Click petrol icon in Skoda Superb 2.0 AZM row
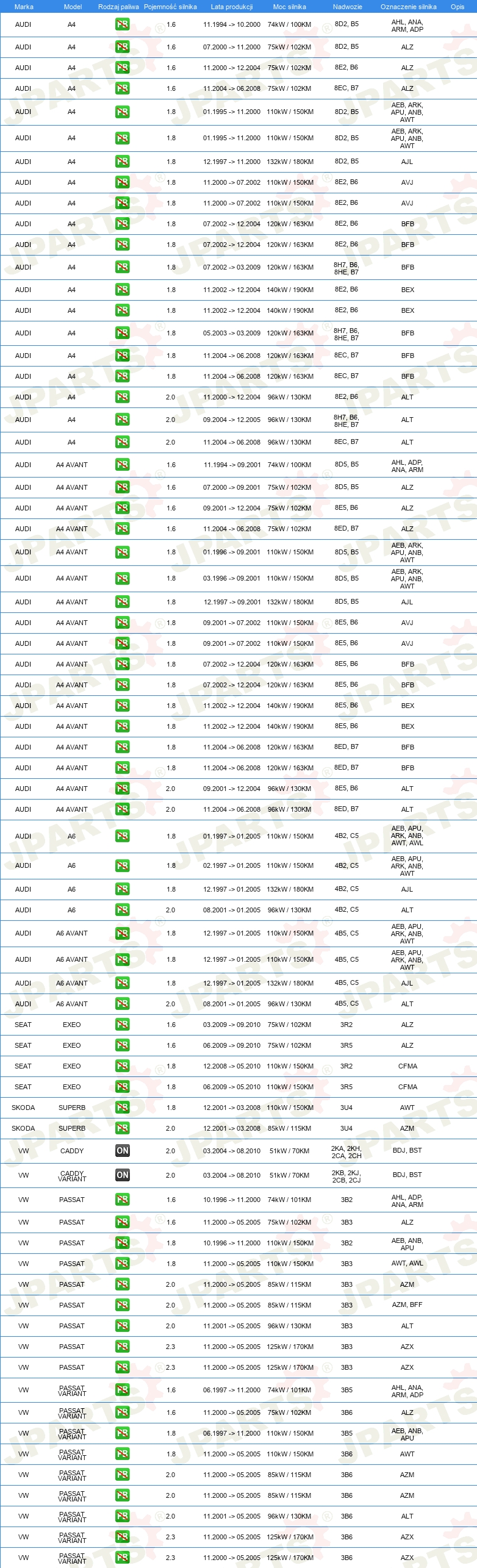This screenshot has height=1568, width=477. (x=122, y=1128)
